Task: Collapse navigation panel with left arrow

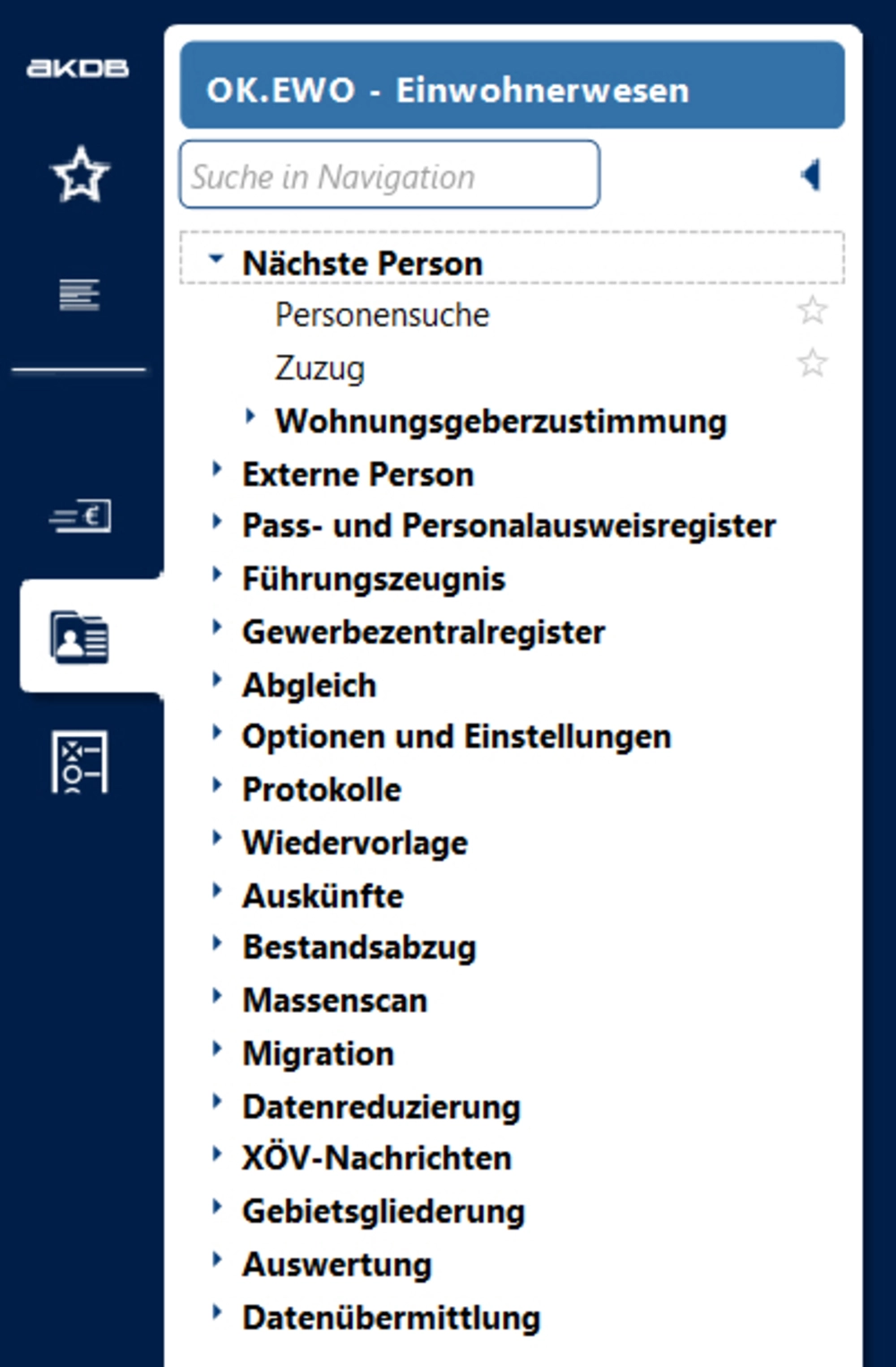Action: (x=811, y=175)
